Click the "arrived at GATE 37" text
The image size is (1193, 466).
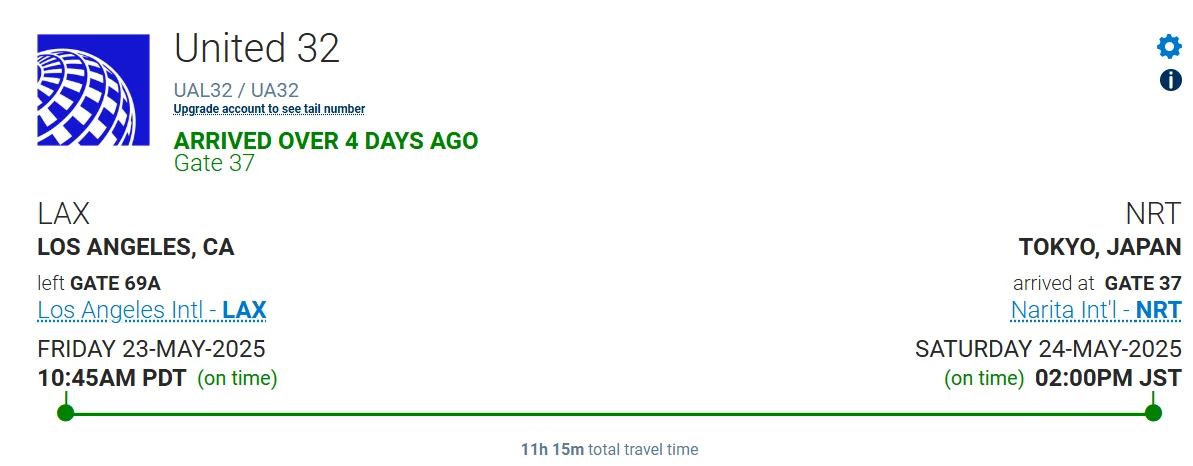click(x=1097, y=284)
